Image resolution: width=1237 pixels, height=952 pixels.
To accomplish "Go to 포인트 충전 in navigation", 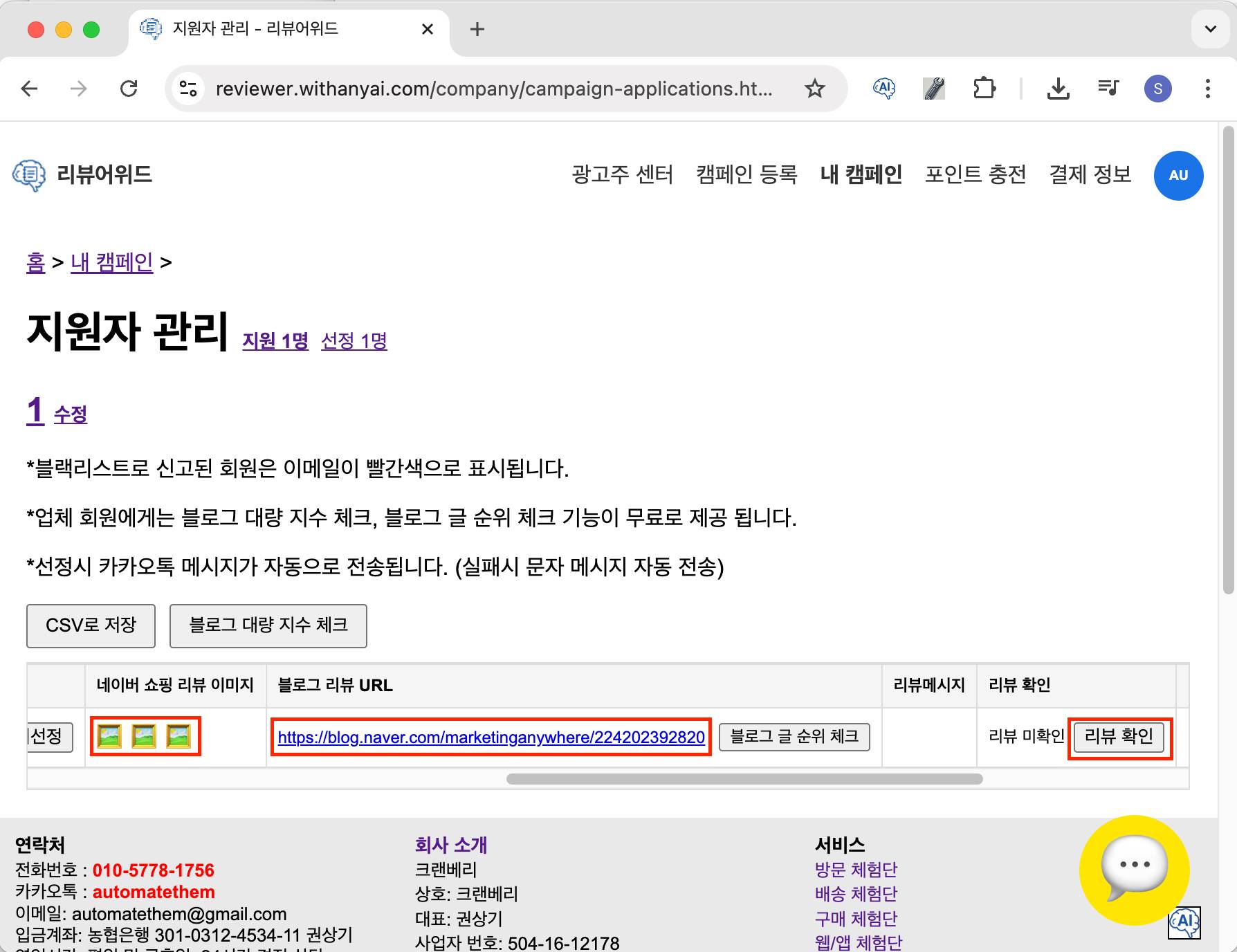I will pyautogui.click(x=975, y=174).
